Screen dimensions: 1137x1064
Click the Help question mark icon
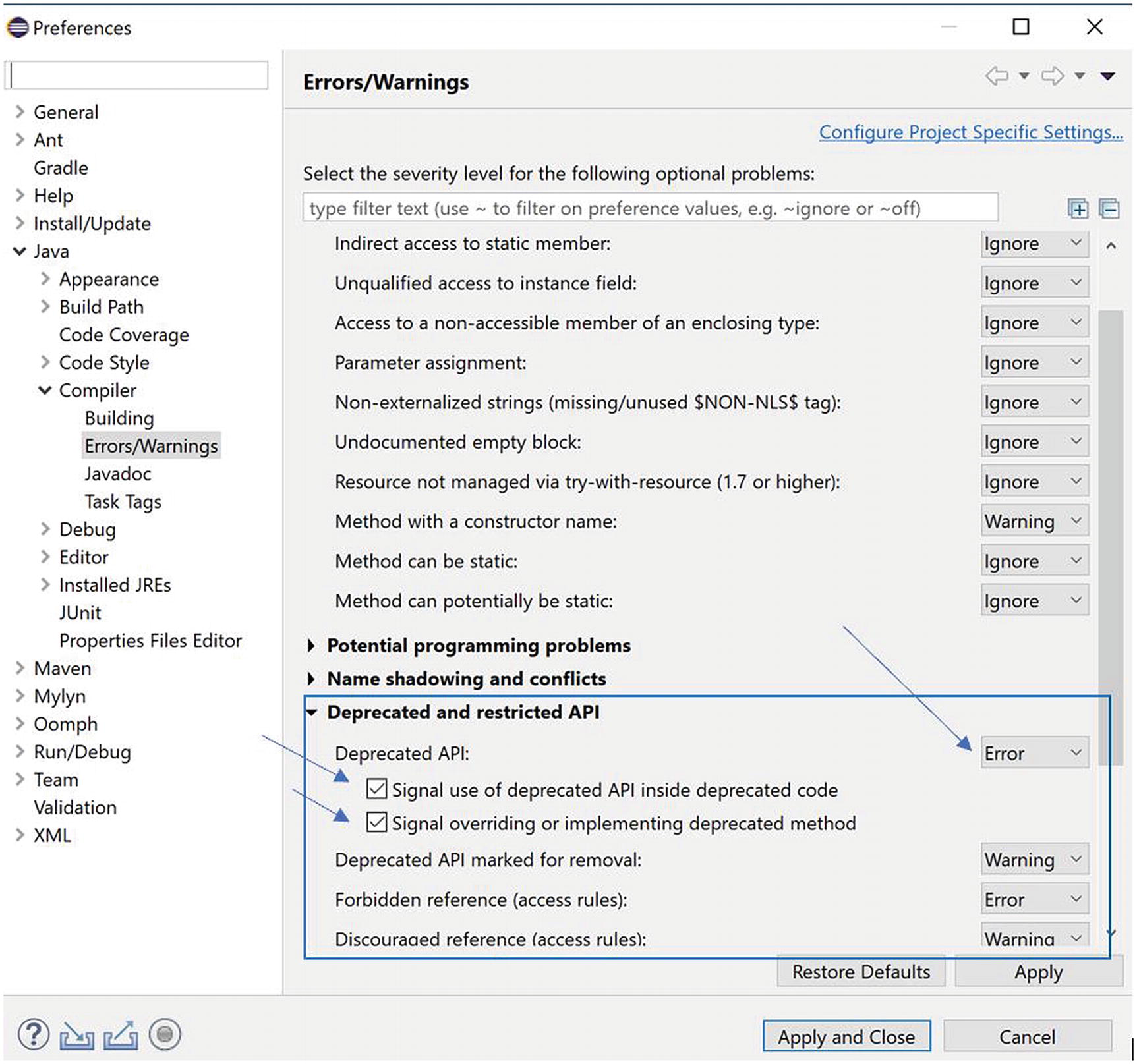34,1034
